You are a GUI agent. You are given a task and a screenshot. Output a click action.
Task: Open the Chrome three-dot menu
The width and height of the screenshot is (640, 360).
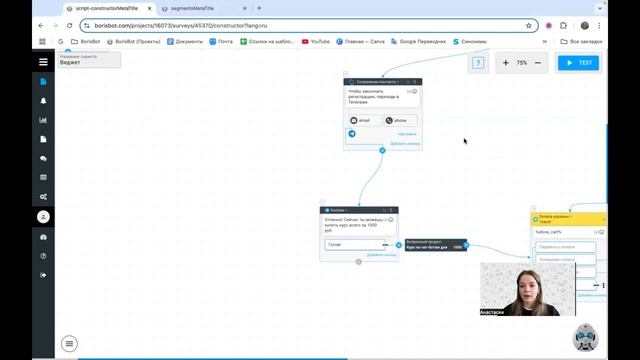coord(599,25)
